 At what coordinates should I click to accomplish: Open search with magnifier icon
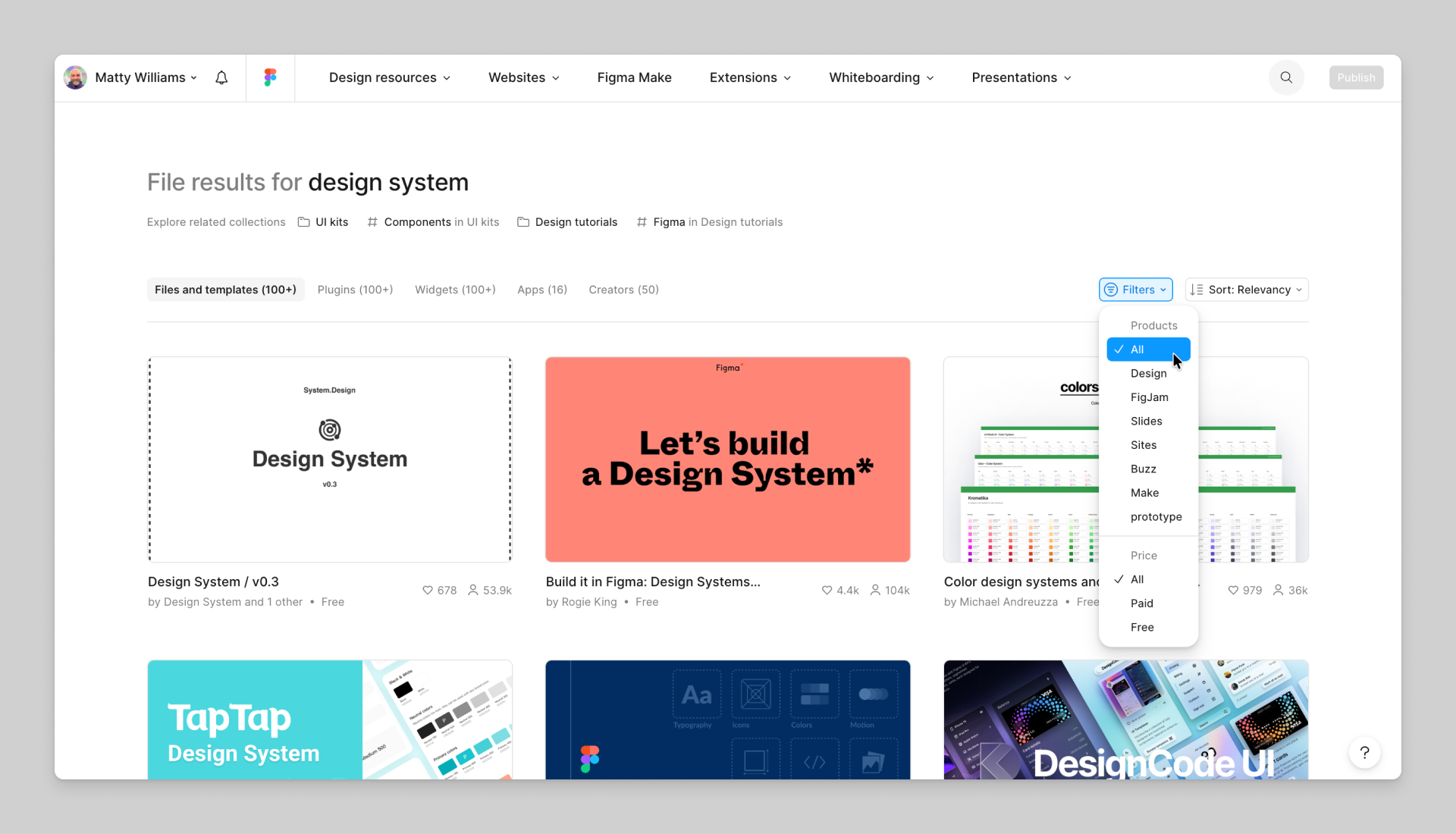(1286, 77)
